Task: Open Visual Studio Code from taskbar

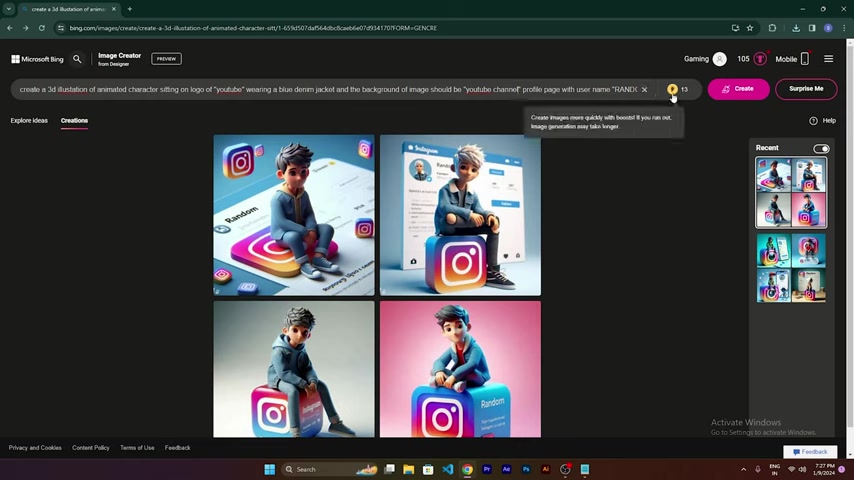Action: tap(448, 469)
